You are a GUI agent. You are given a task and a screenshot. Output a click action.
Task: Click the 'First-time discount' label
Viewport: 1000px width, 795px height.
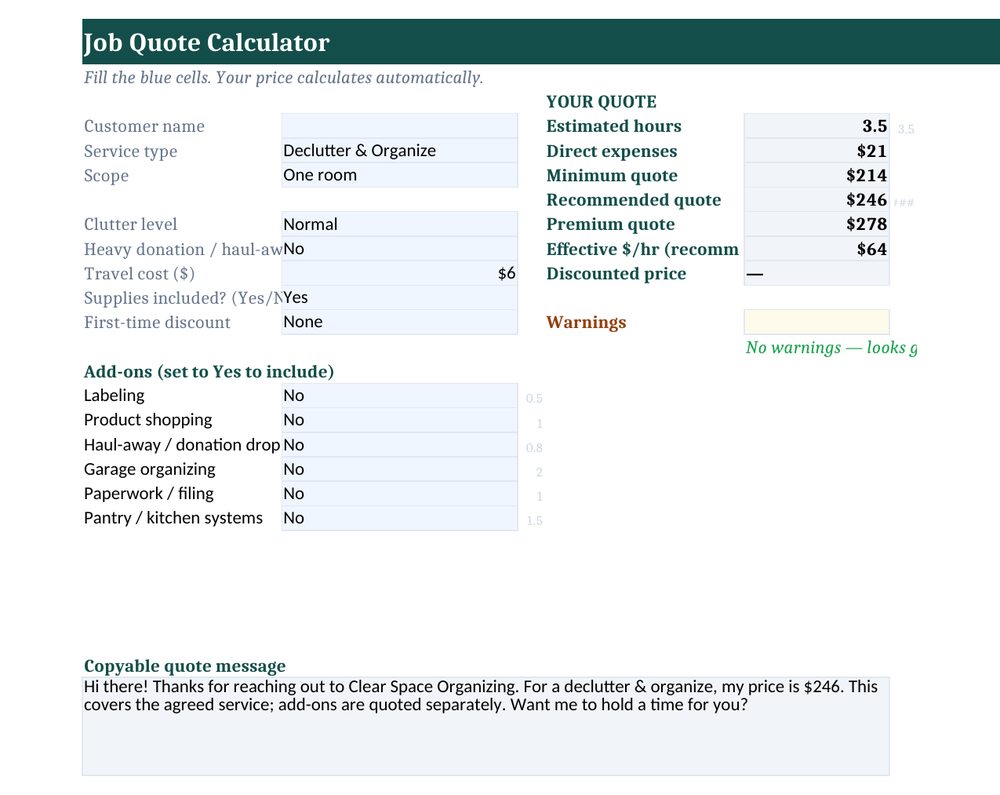[157, 322]
